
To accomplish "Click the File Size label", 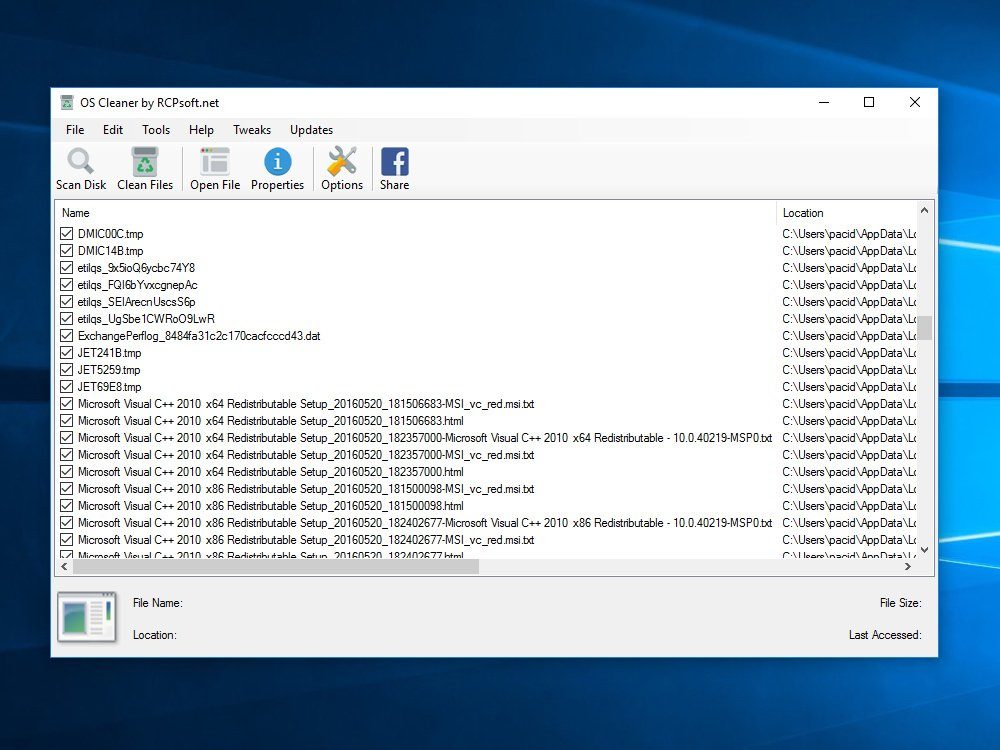I will [901, 603].
